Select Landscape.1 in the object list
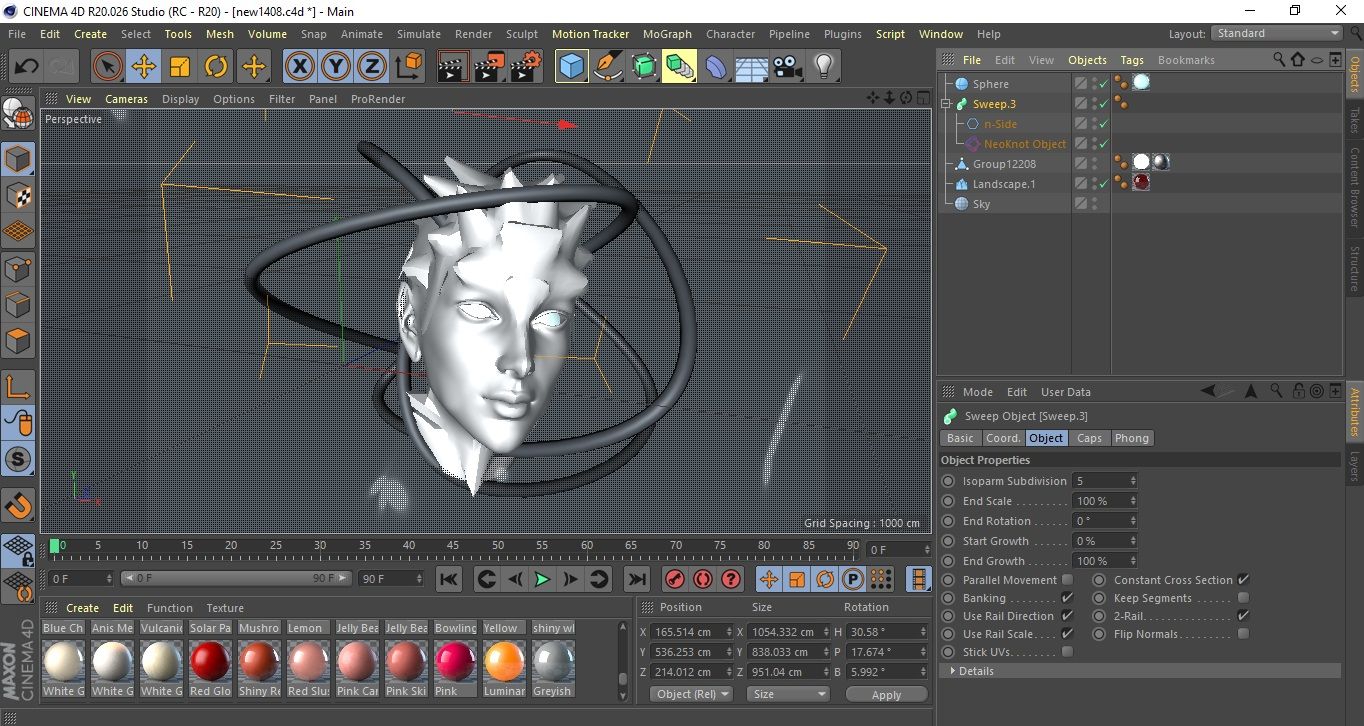Screen dimensions: 1364x726 [1003, 184]
